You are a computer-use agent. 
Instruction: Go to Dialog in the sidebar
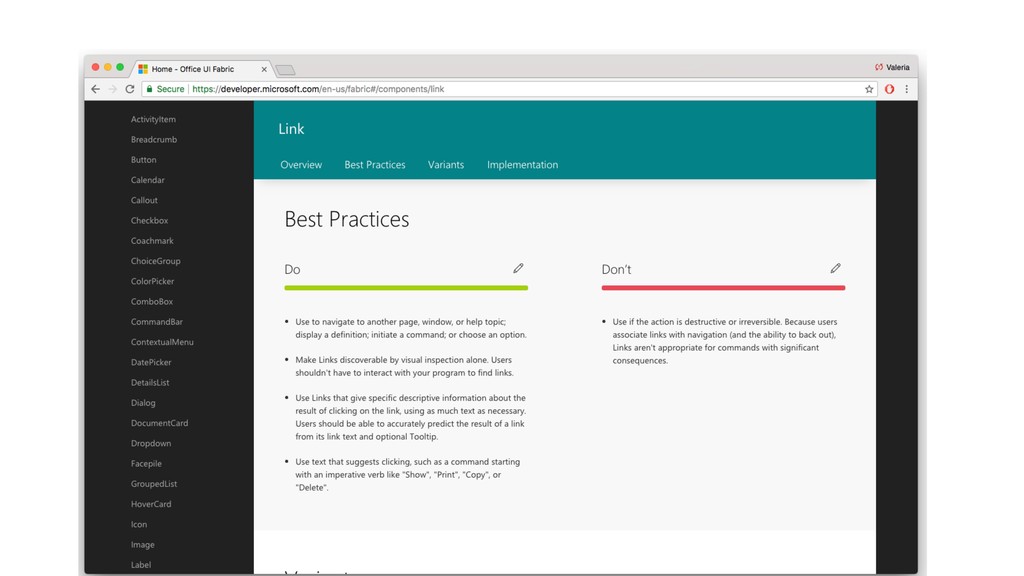[x=143, y=403]
